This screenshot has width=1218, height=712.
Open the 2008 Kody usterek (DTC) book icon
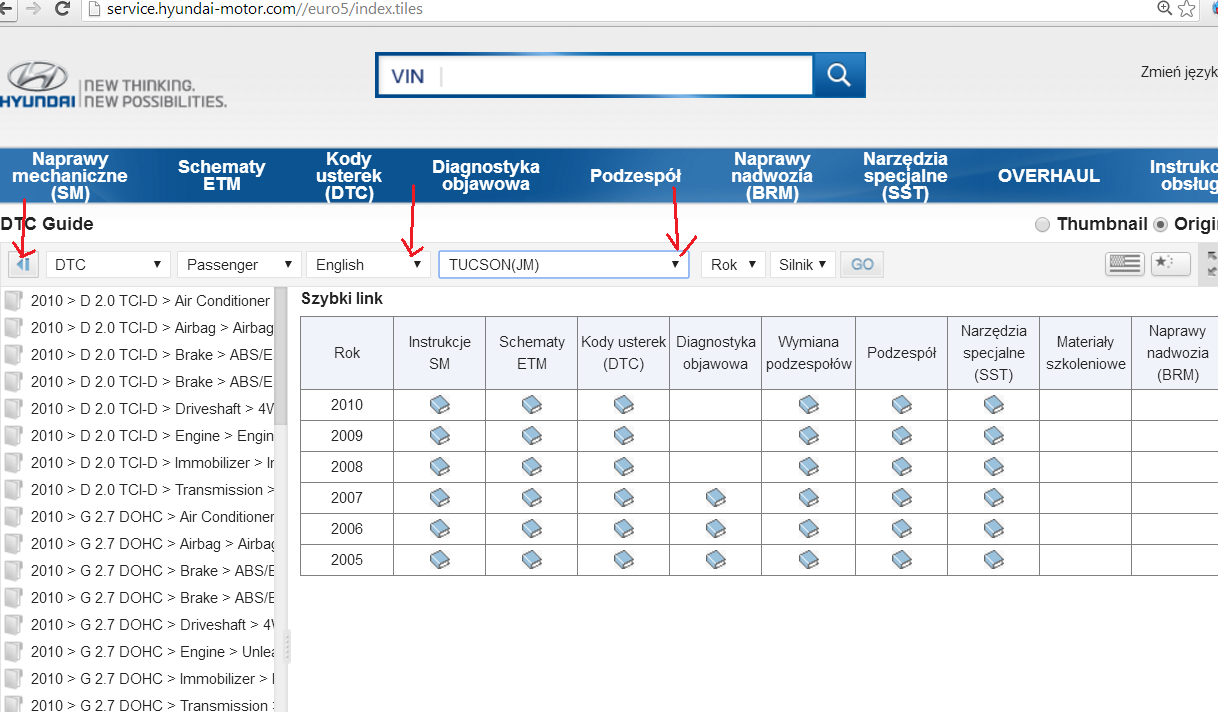click(624, 466)
